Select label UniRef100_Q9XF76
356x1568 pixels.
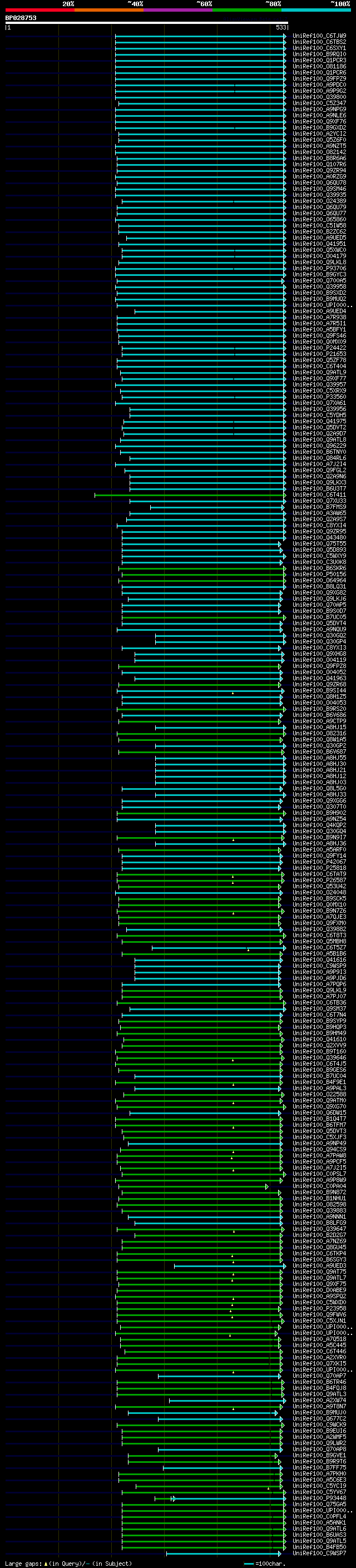[x=319, y=121]
